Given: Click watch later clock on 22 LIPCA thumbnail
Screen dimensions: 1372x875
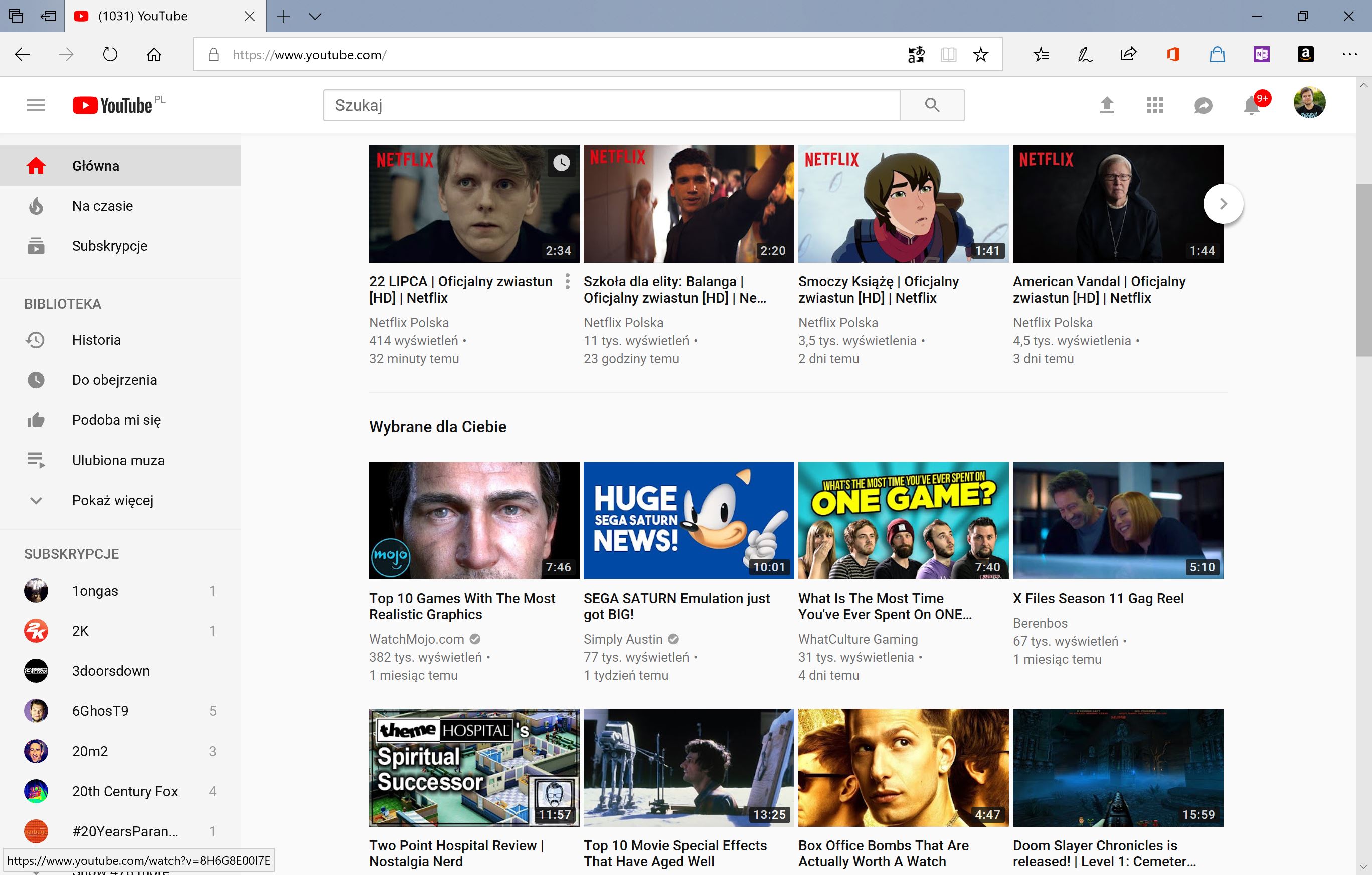Looking at the screenshot, I should coord(561,163).
